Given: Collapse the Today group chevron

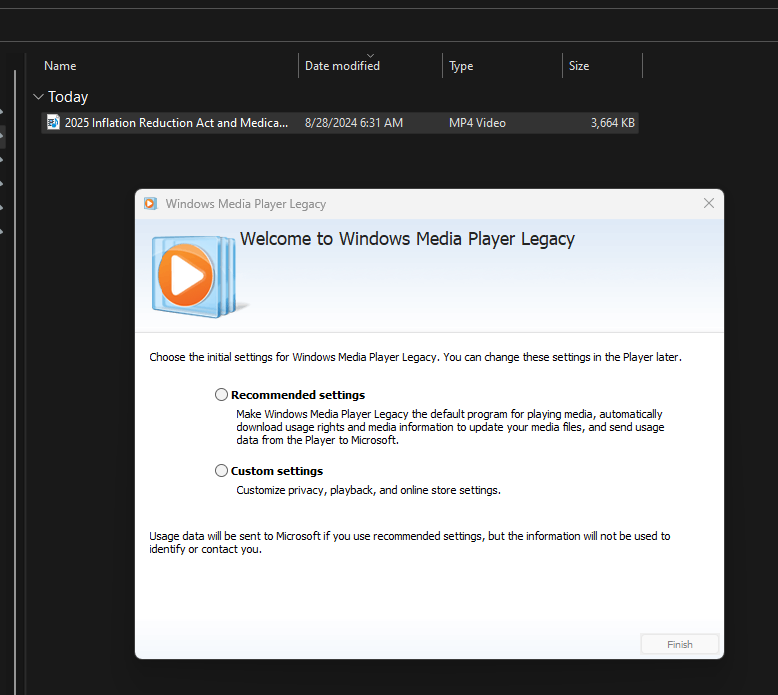Looking at the screenshot, I should pos(38,97).
